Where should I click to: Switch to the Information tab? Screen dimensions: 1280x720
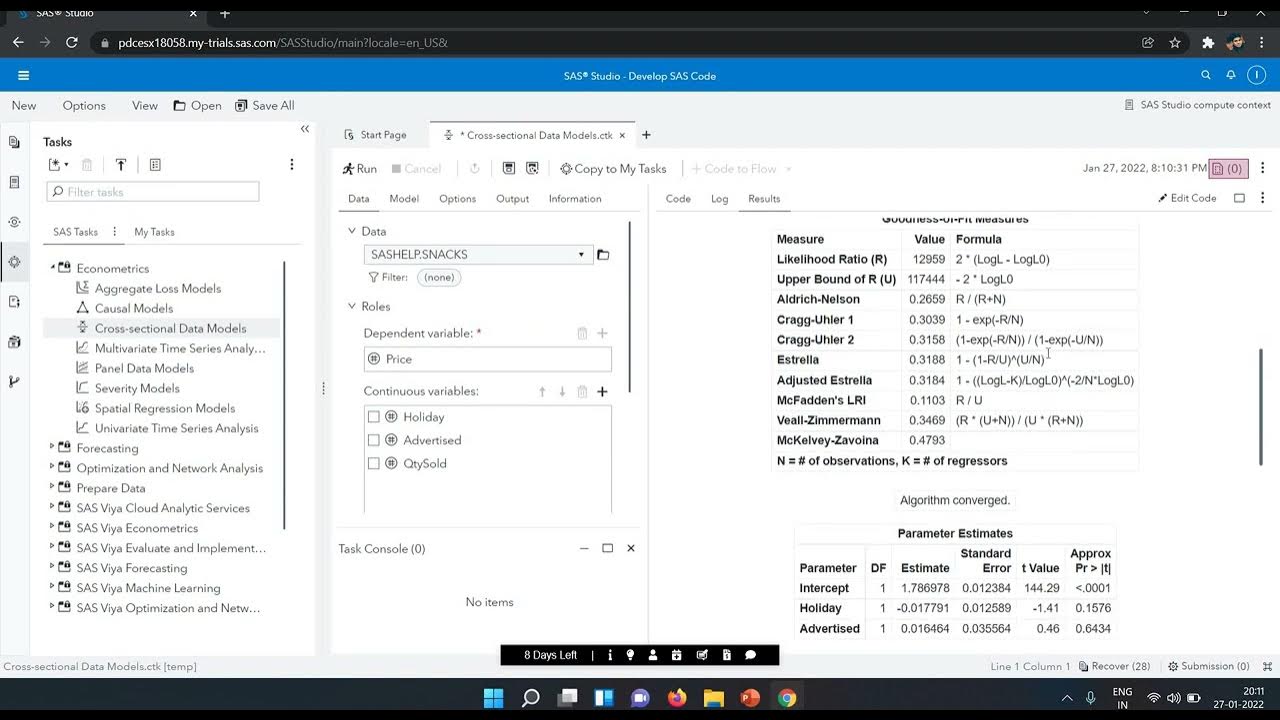pos(575,199)
